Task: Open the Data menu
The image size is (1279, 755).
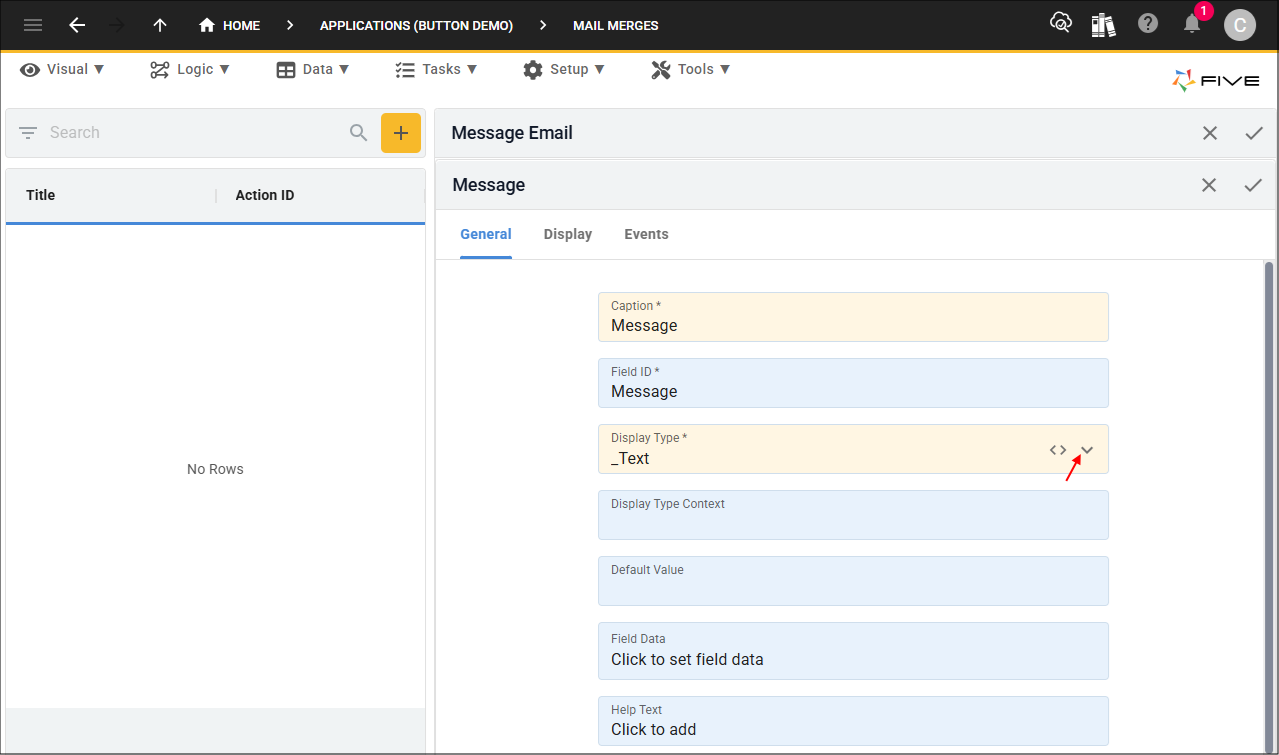Action: point(313,69)
